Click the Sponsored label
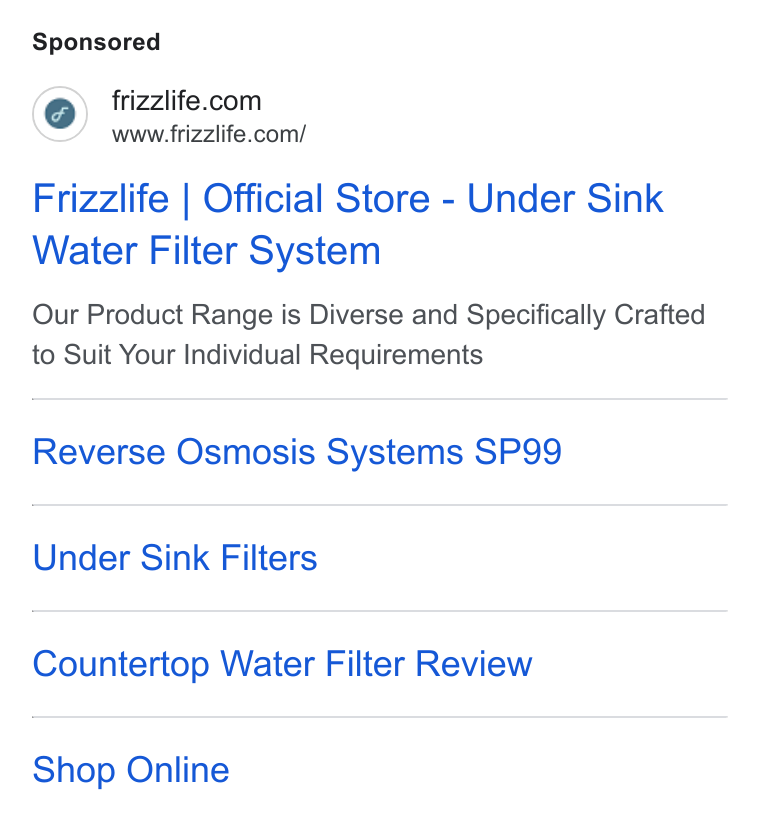This screenshot has width=760, height=822. 96,42
